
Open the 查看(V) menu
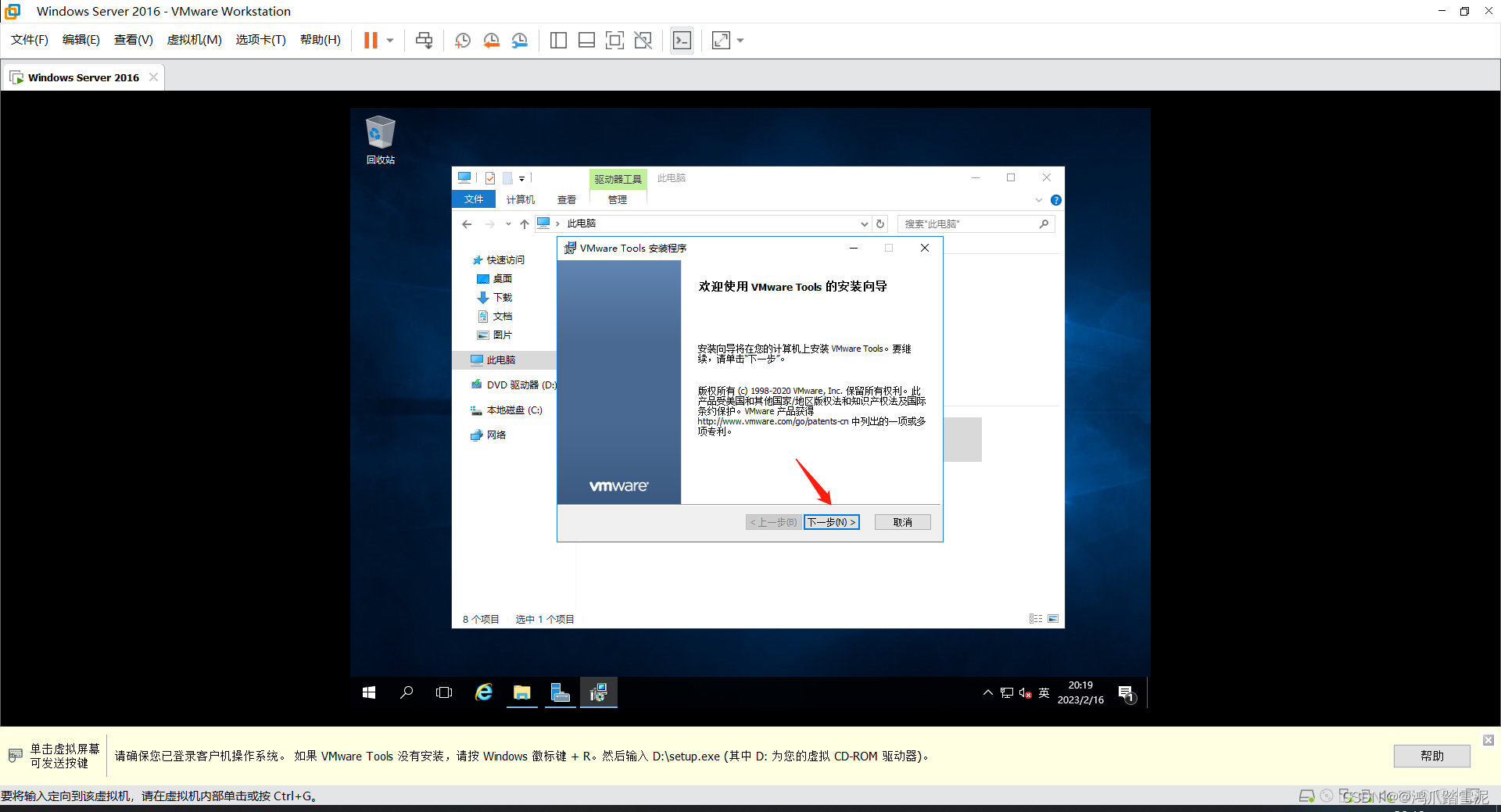click(x=134, y=40)
